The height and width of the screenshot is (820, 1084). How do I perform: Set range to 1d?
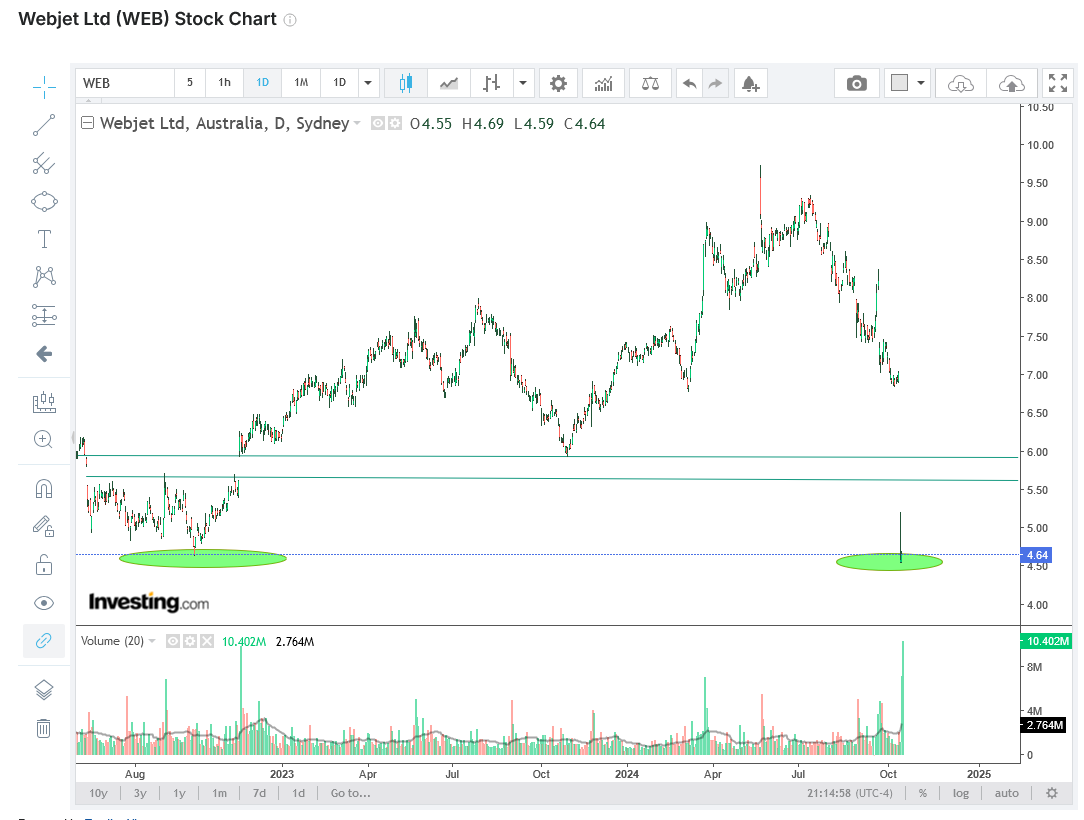pyautogui.click(x=298, y=793)
